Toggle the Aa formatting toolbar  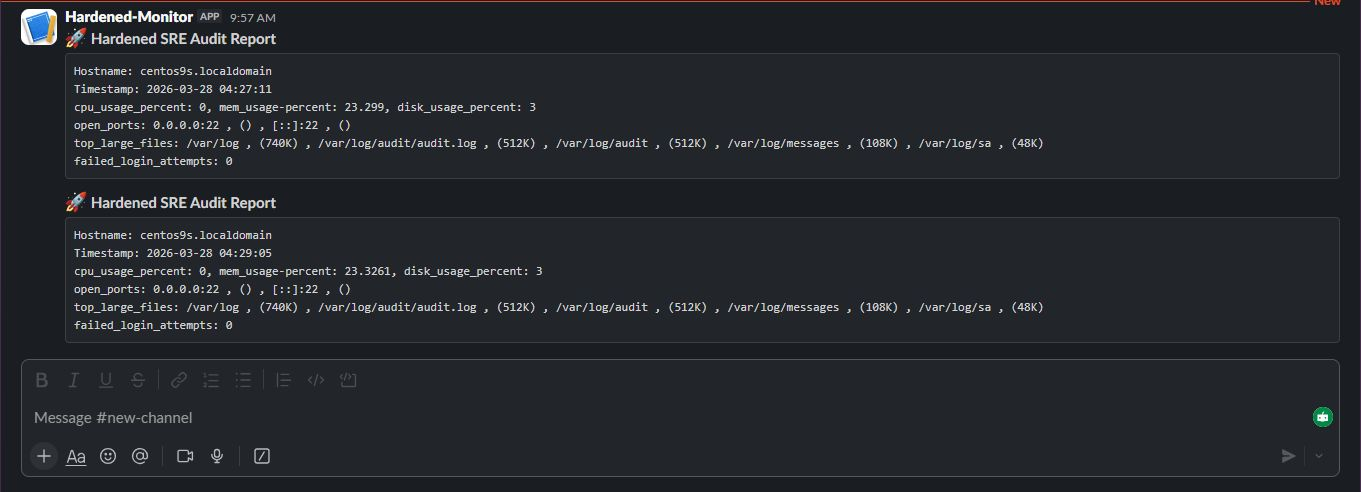pyautogui.click(x=76, y=456)
